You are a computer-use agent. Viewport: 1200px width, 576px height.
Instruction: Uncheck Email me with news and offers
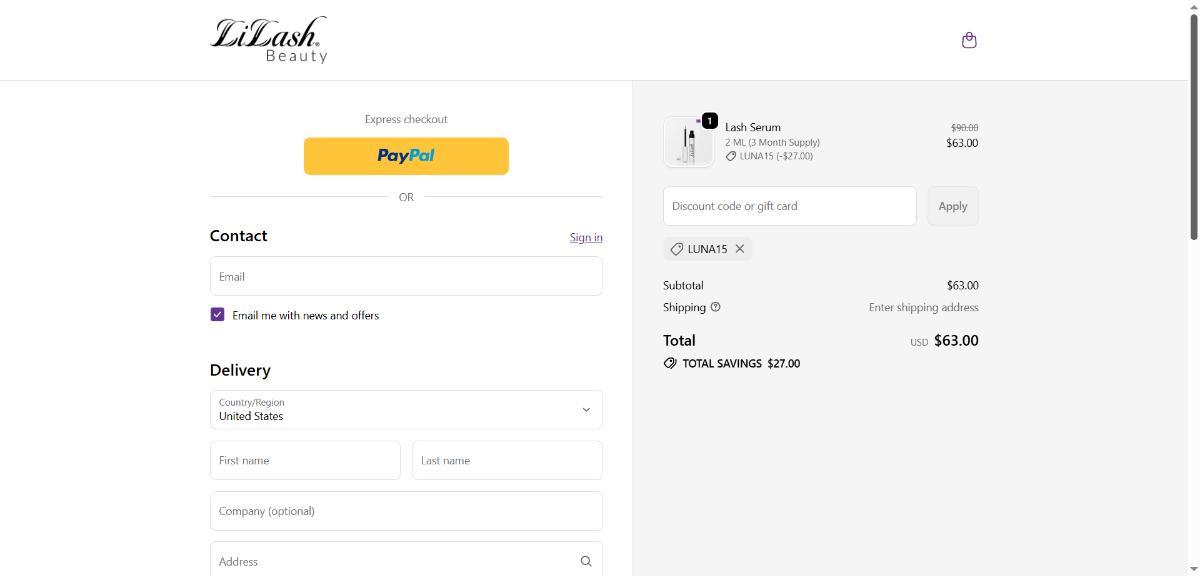click(x=217, y=315)
